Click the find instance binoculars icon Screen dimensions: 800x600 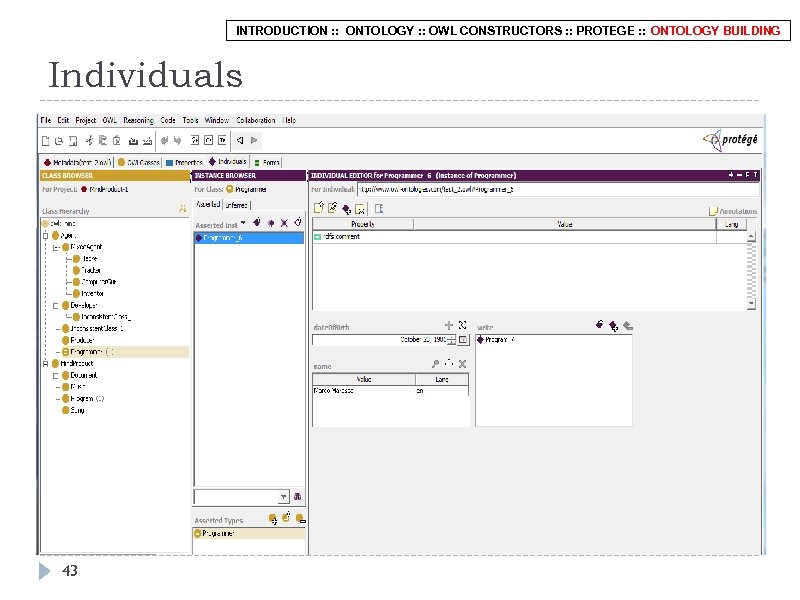297,496
